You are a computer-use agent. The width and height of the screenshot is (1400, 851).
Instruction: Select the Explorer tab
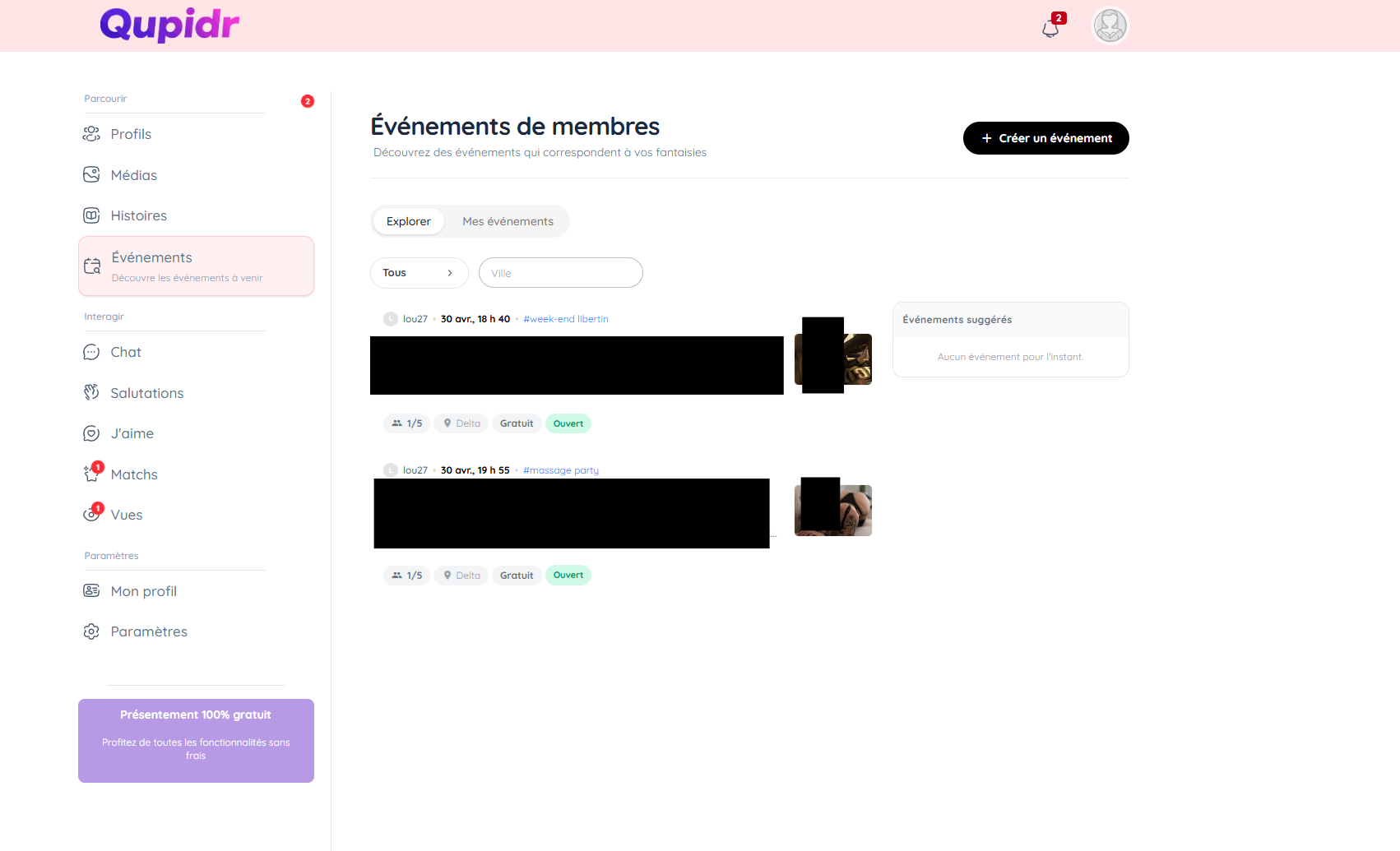click(x=408, y=221)
